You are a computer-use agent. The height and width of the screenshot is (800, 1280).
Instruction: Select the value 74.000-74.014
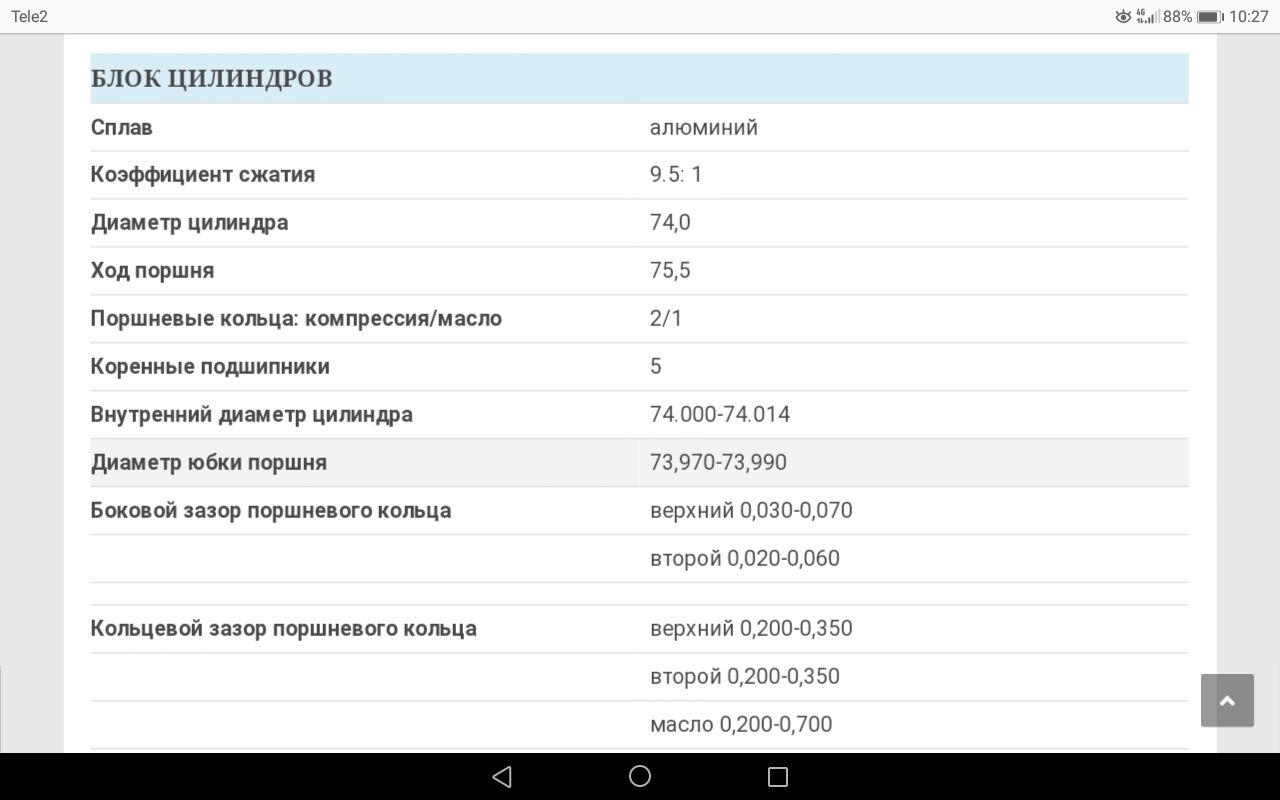(x=720, y=414)
